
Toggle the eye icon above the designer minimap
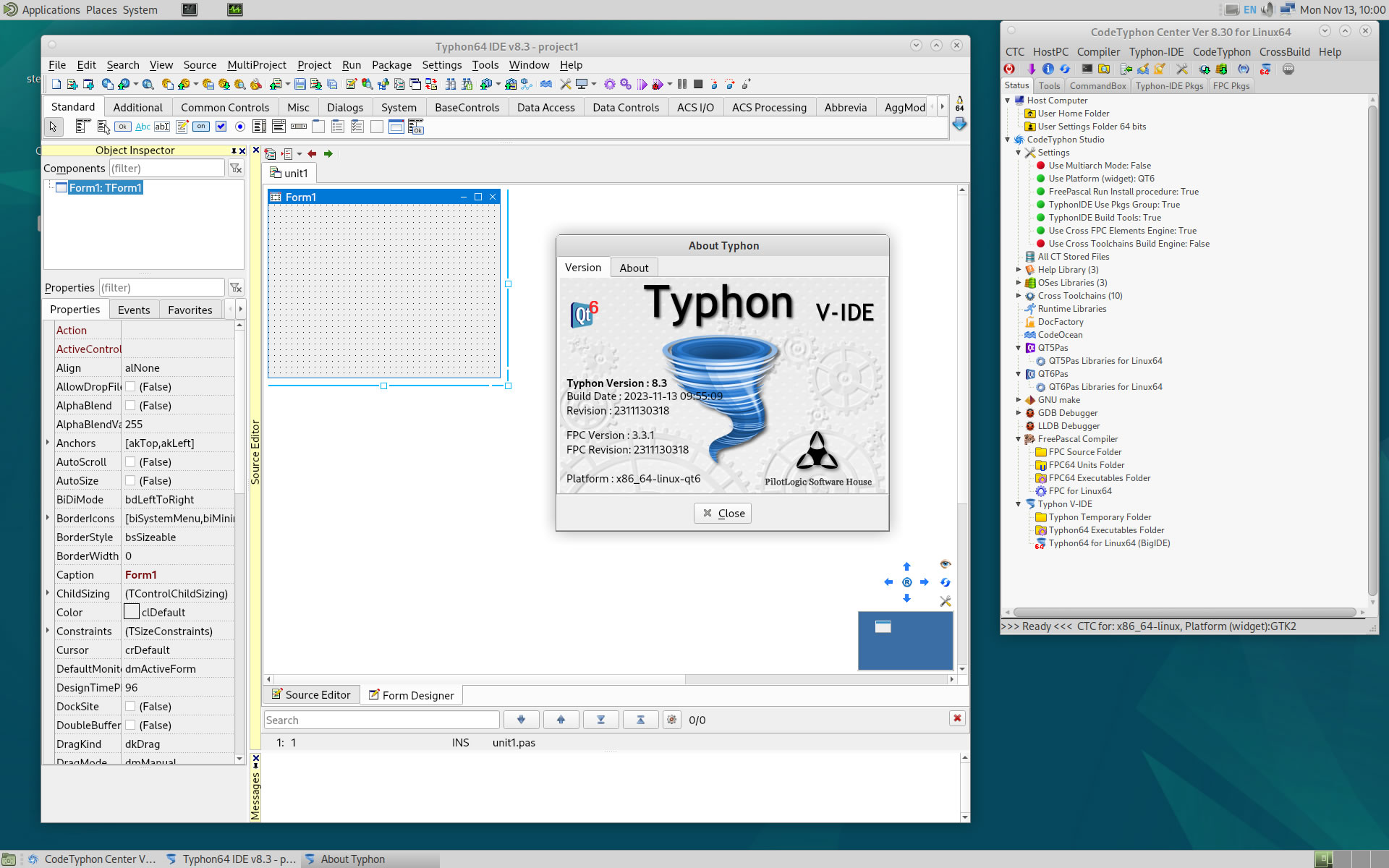[945, 563]
